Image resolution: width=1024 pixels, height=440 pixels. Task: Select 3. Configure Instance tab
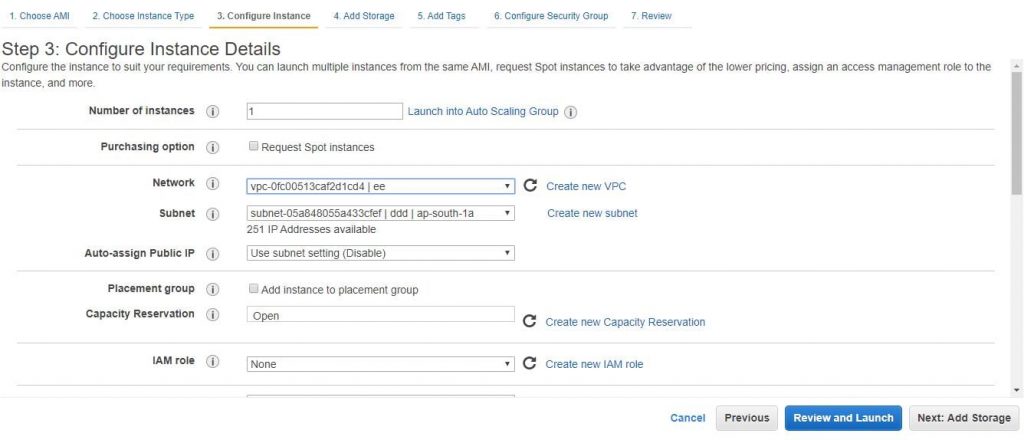click(x=264, y=16)
